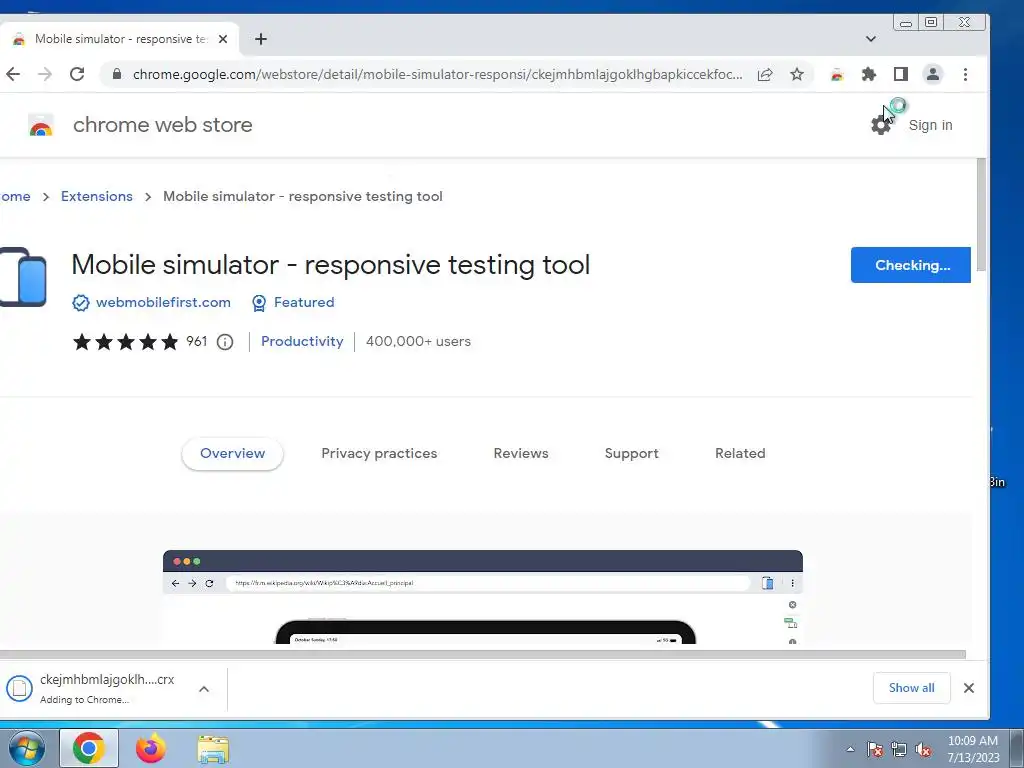Click the 400,000+ users text
1024x768 pixels.
tap(418, 342)
